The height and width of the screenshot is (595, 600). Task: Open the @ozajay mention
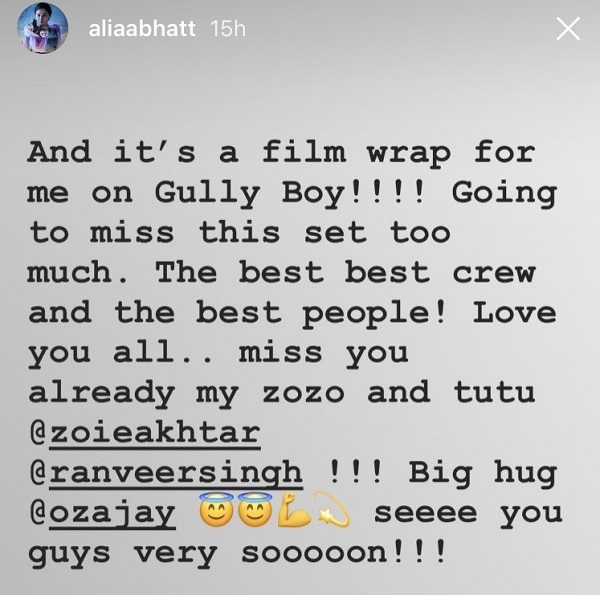[x=102, y=514]
